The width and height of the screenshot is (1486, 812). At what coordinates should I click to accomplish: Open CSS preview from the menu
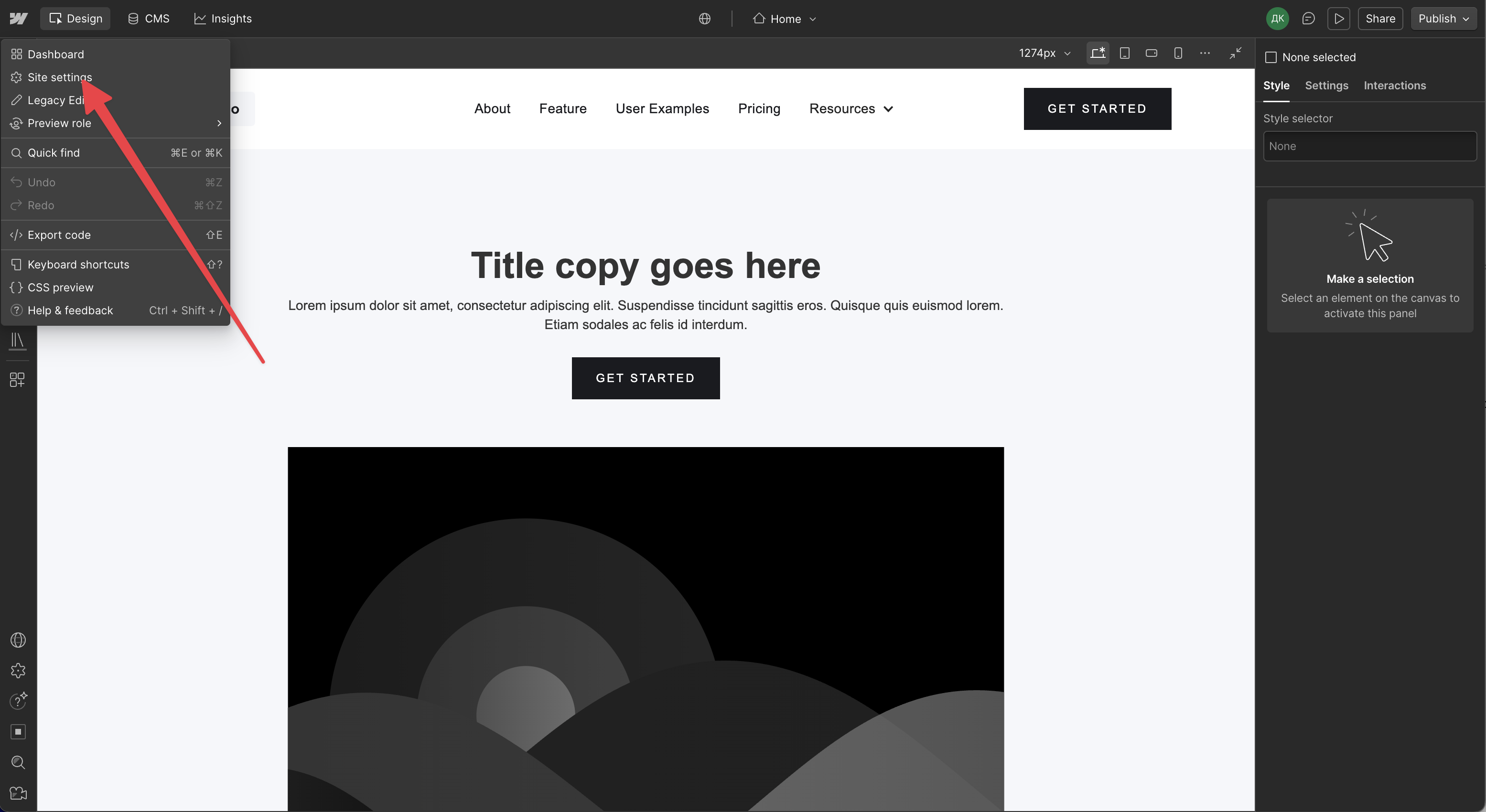115,287
